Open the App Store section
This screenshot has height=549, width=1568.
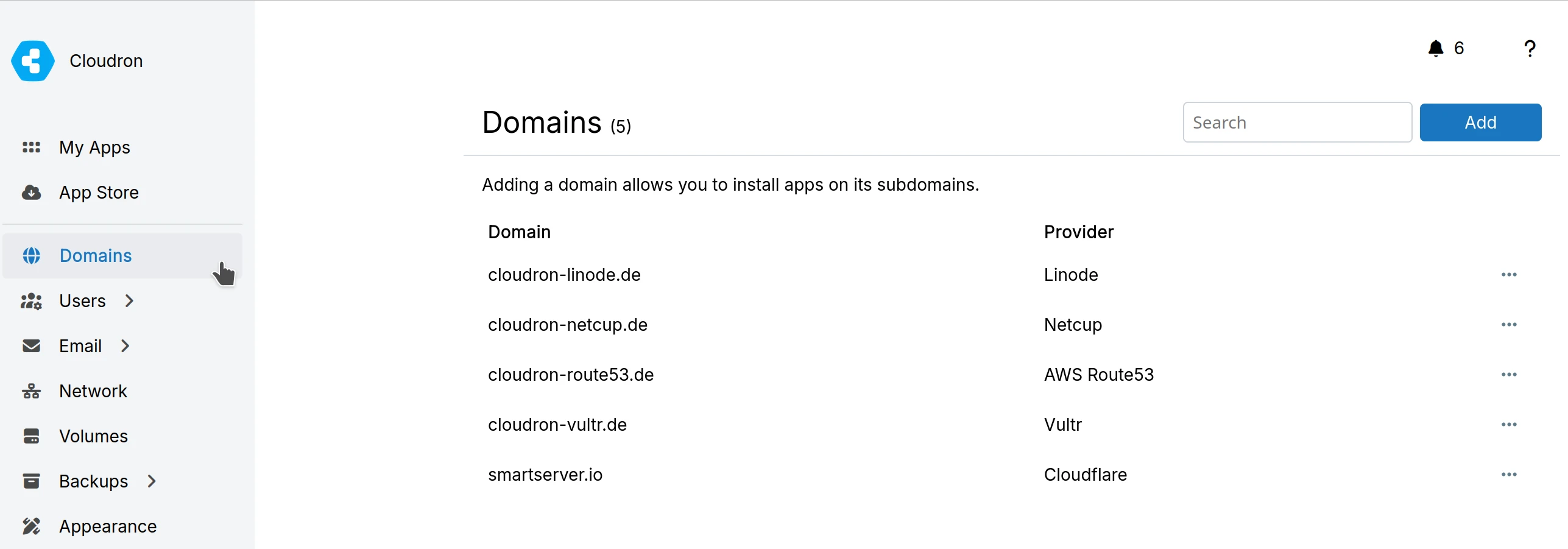(99, 193)
